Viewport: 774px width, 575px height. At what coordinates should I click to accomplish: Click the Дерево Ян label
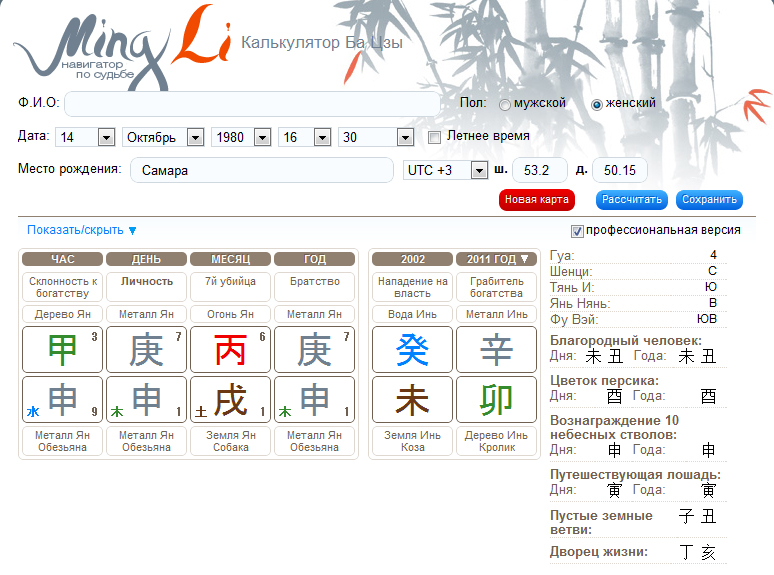click(x=62, y=314)
